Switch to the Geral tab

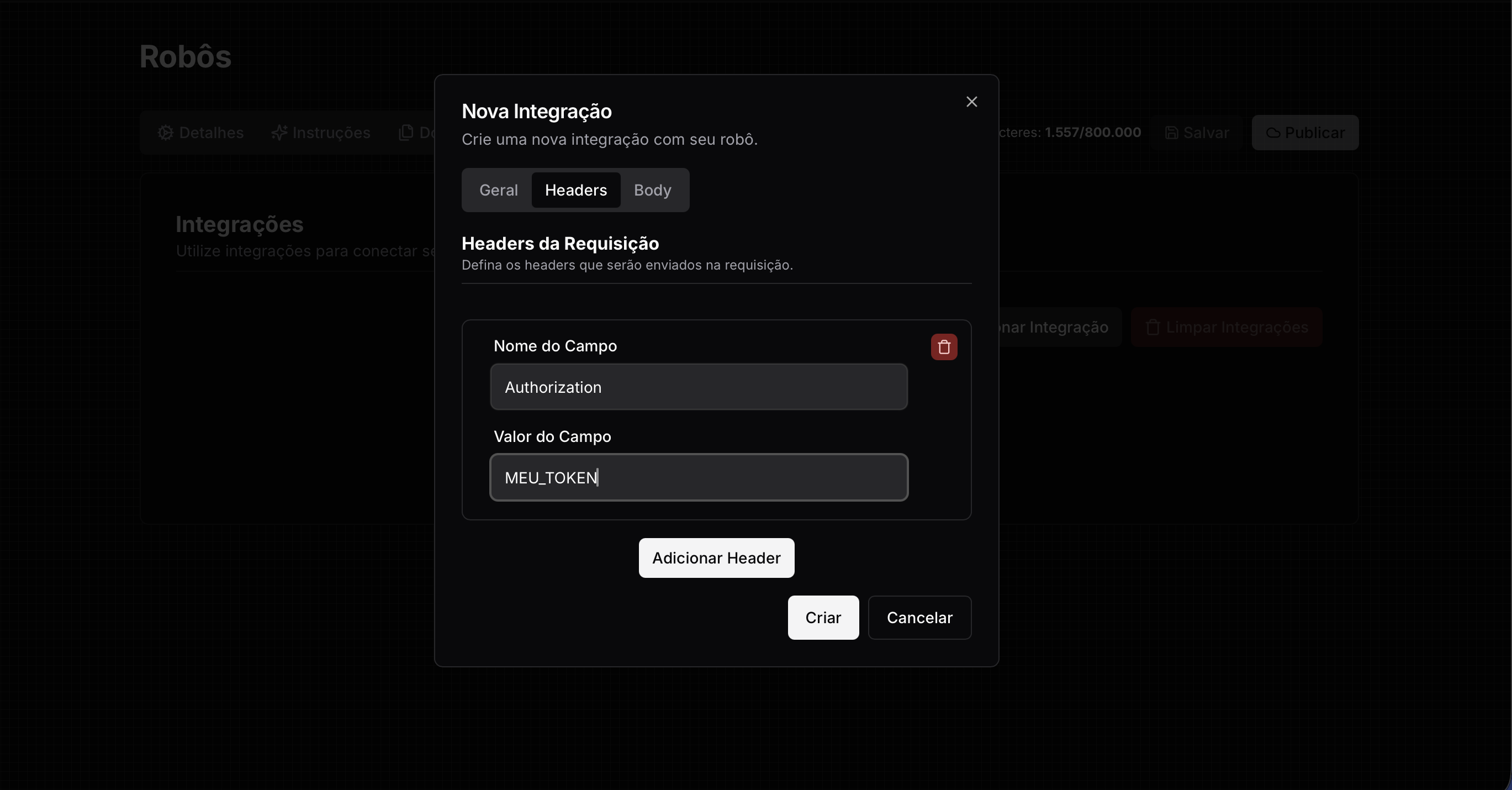pos(498,189)
